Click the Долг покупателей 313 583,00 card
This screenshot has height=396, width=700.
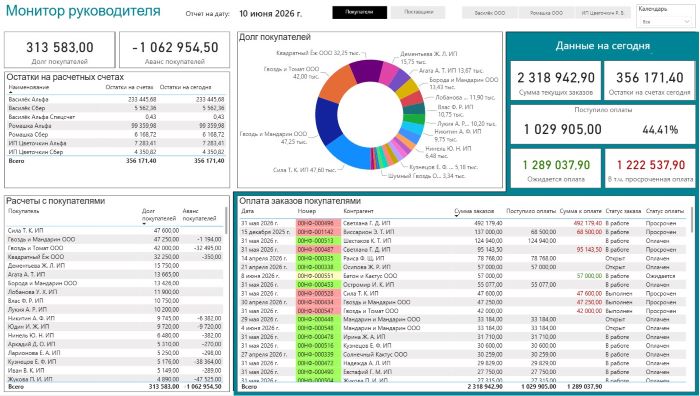59,50
